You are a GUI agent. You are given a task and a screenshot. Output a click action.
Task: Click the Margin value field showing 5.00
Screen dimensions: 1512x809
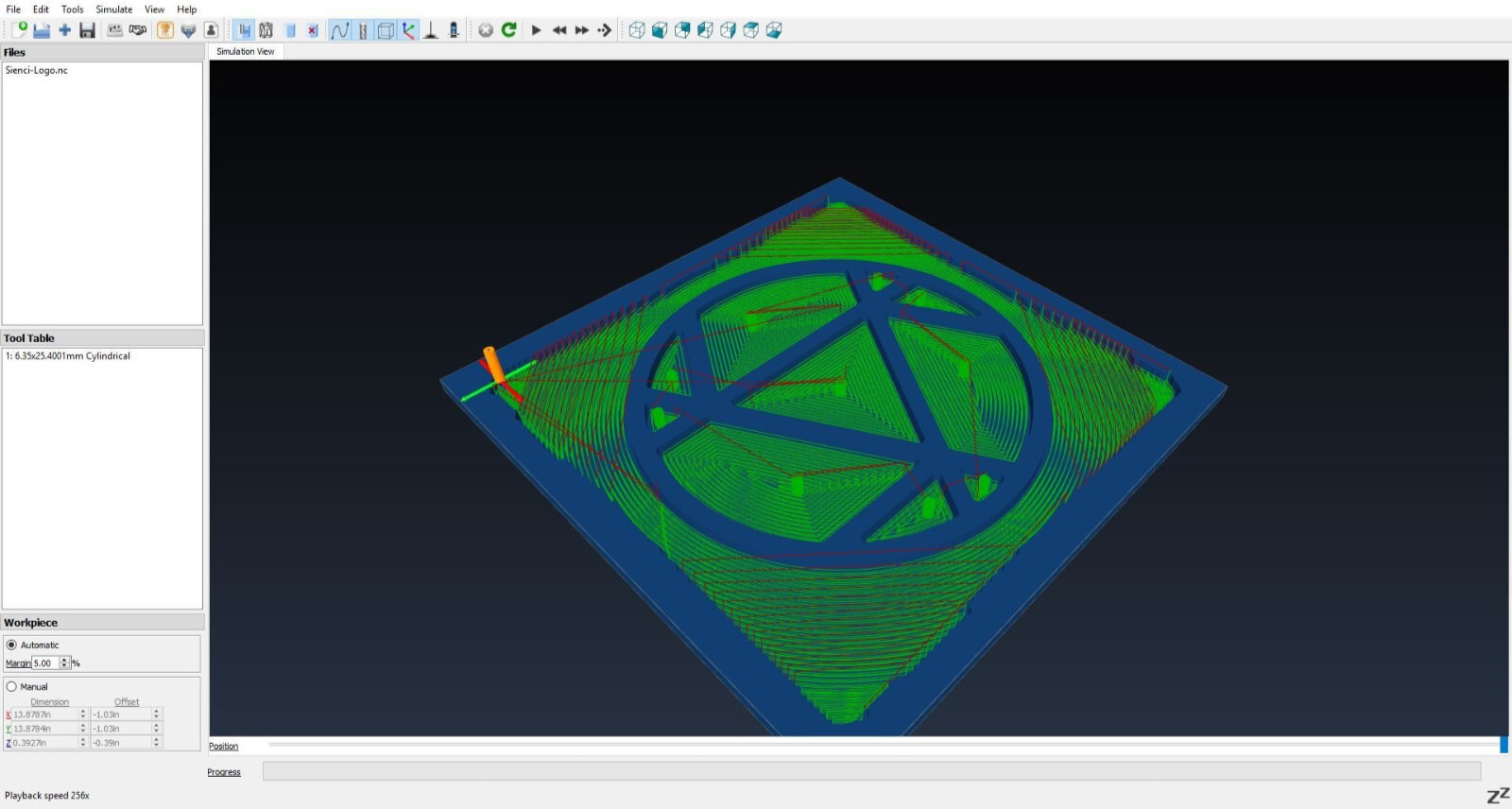(46, 663)
